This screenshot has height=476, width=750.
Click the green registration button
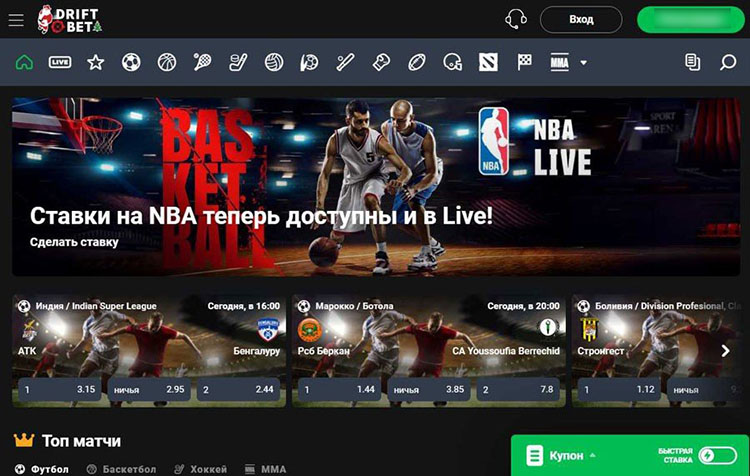[x=691, y=20]
